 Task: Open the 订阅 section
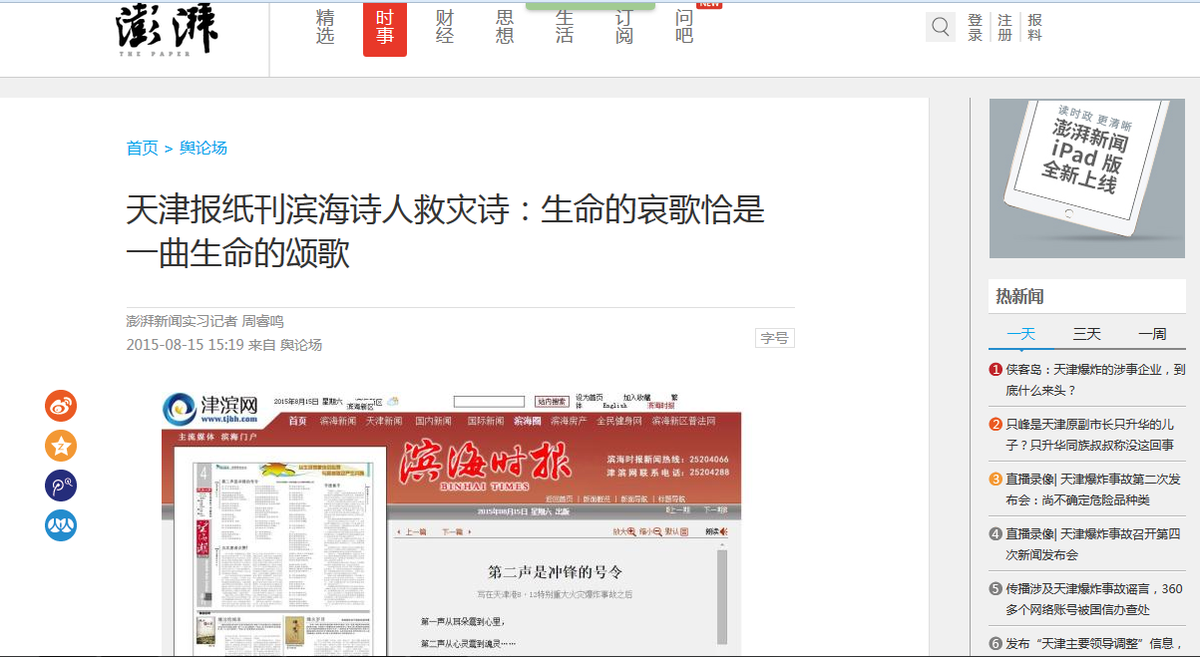625,27
